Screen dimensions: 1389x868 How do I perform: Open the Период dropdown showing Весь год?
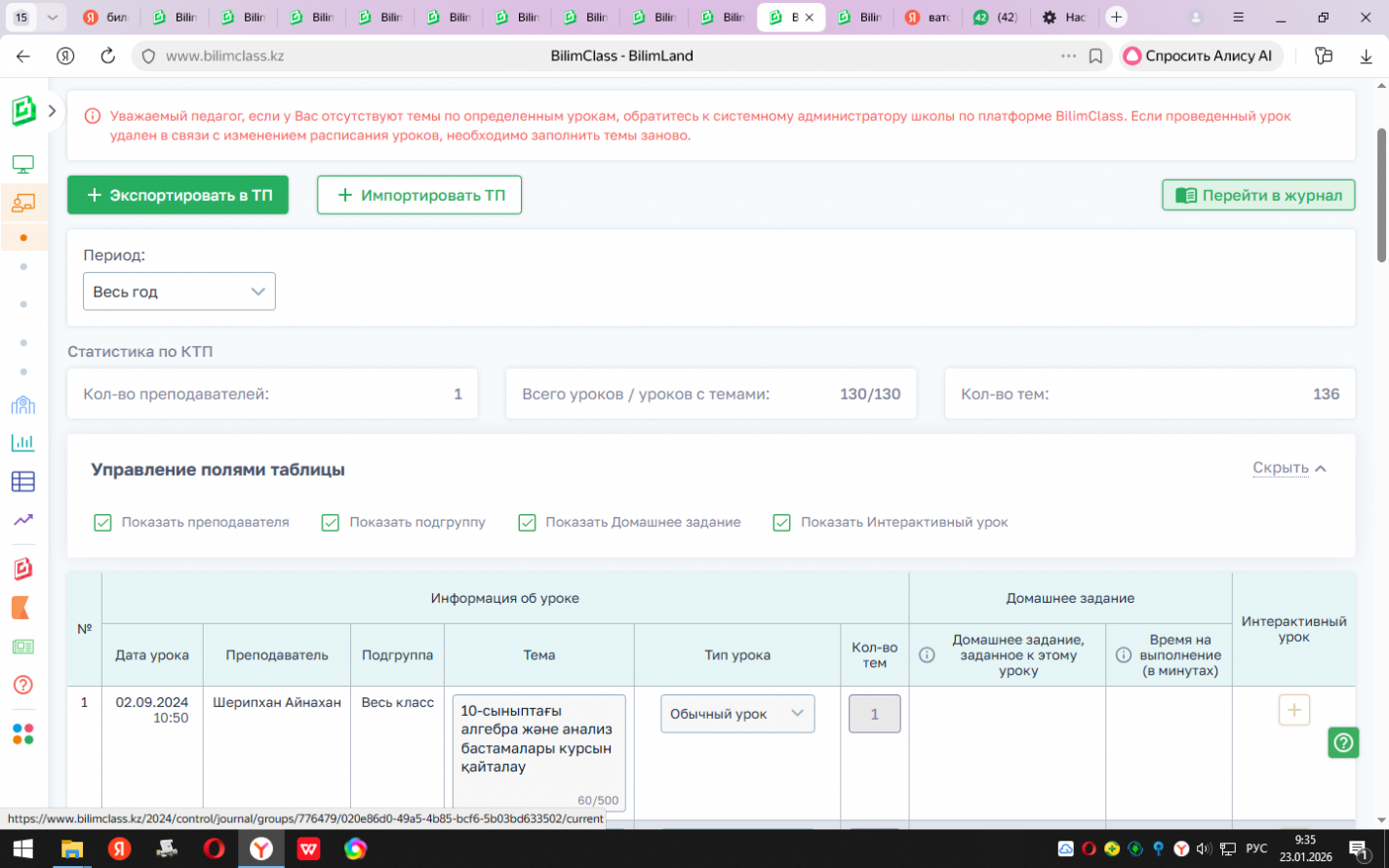(179, 292)
